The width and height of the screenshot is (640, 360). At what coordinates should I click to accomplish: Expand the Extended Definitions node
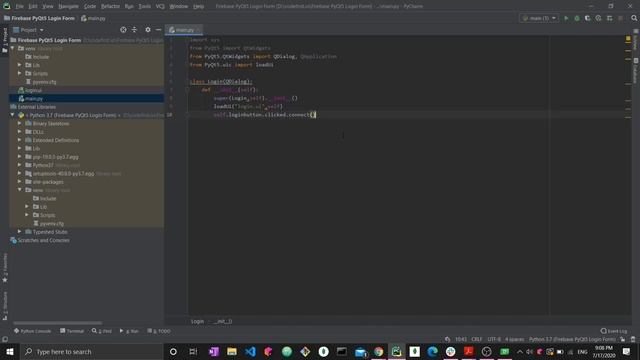click(20, 140)
